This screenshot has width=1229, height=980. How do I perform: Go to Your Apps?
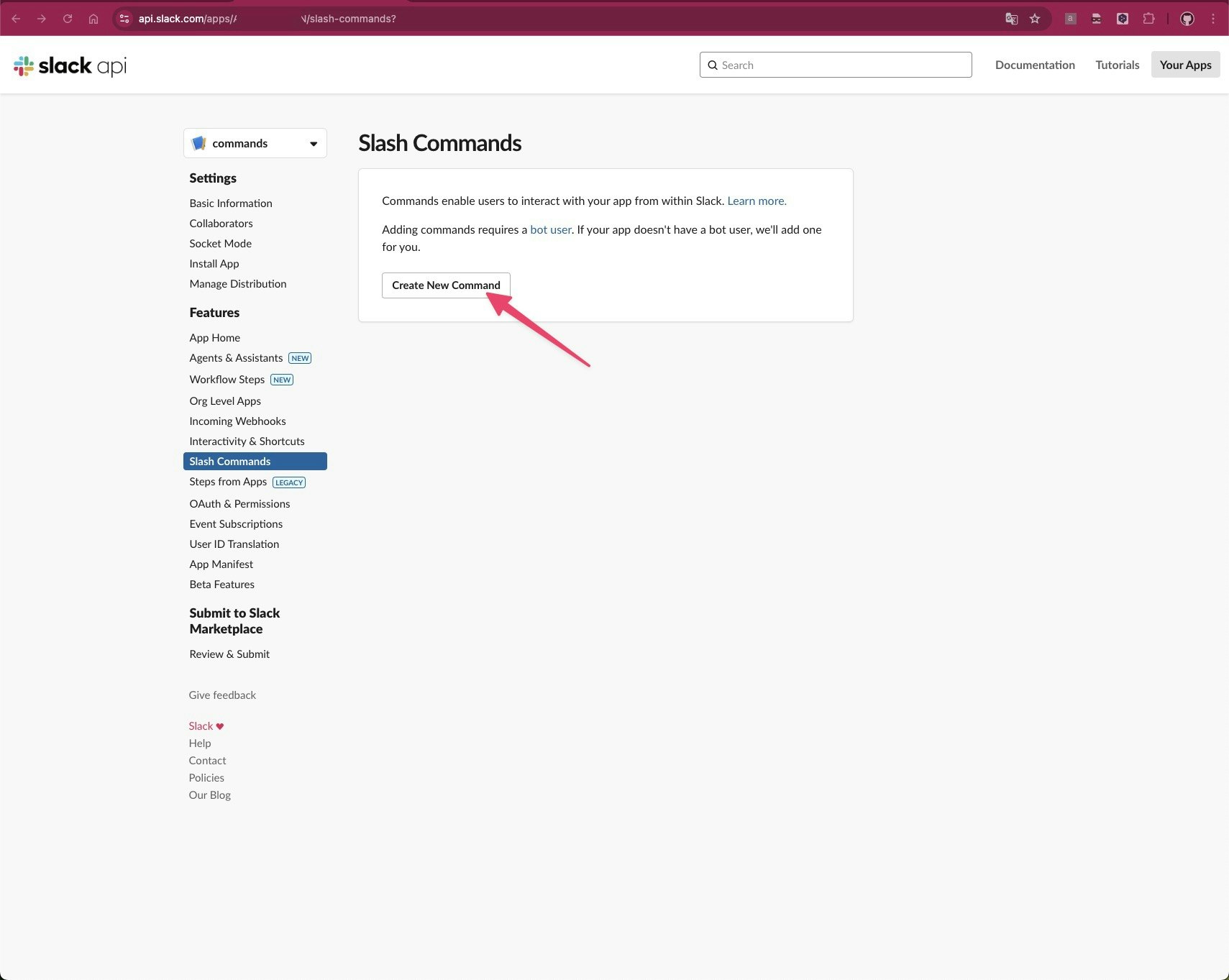(1185, 65)
